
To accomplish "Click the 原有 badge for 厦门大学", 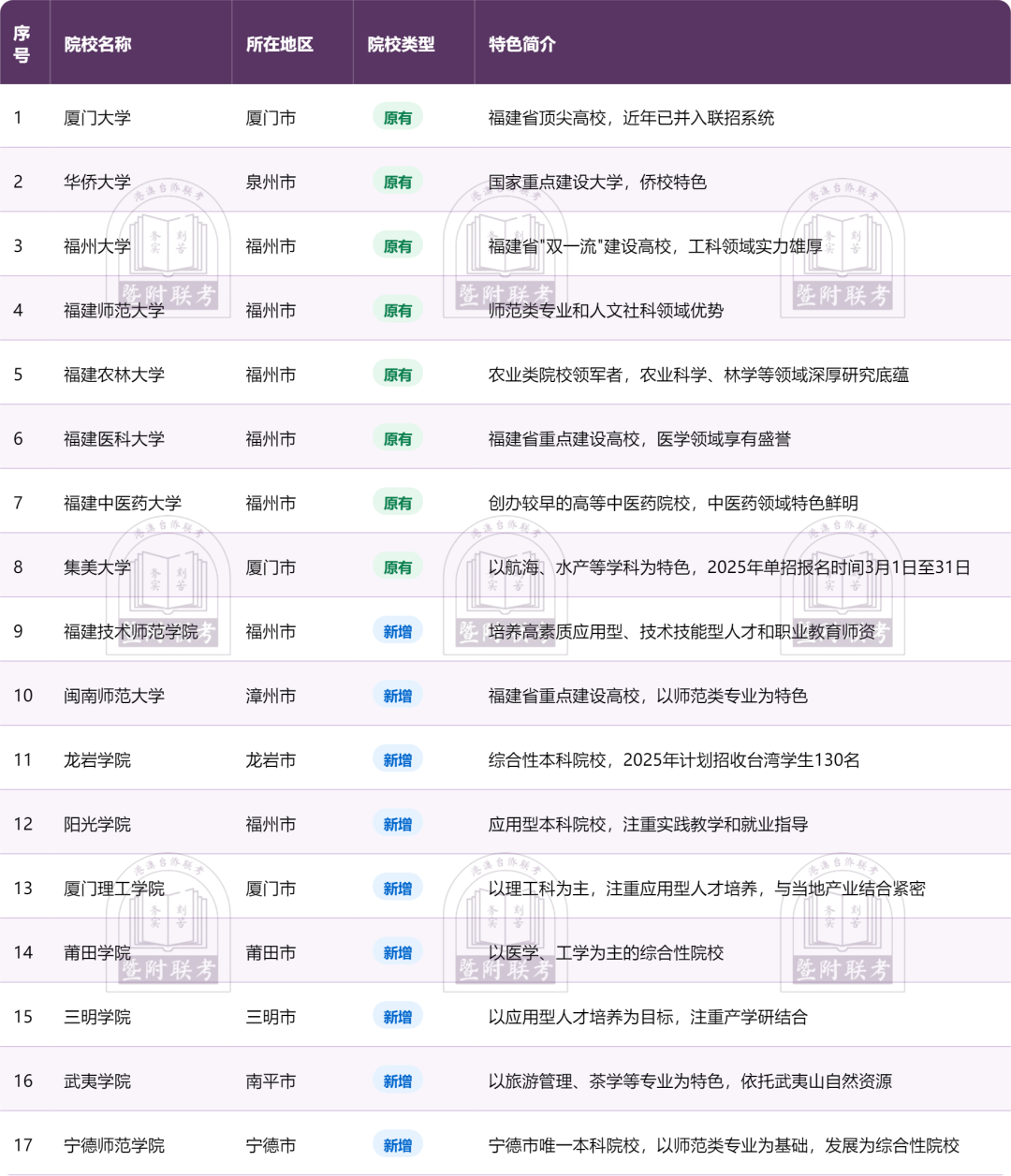I will coord(397,118).
